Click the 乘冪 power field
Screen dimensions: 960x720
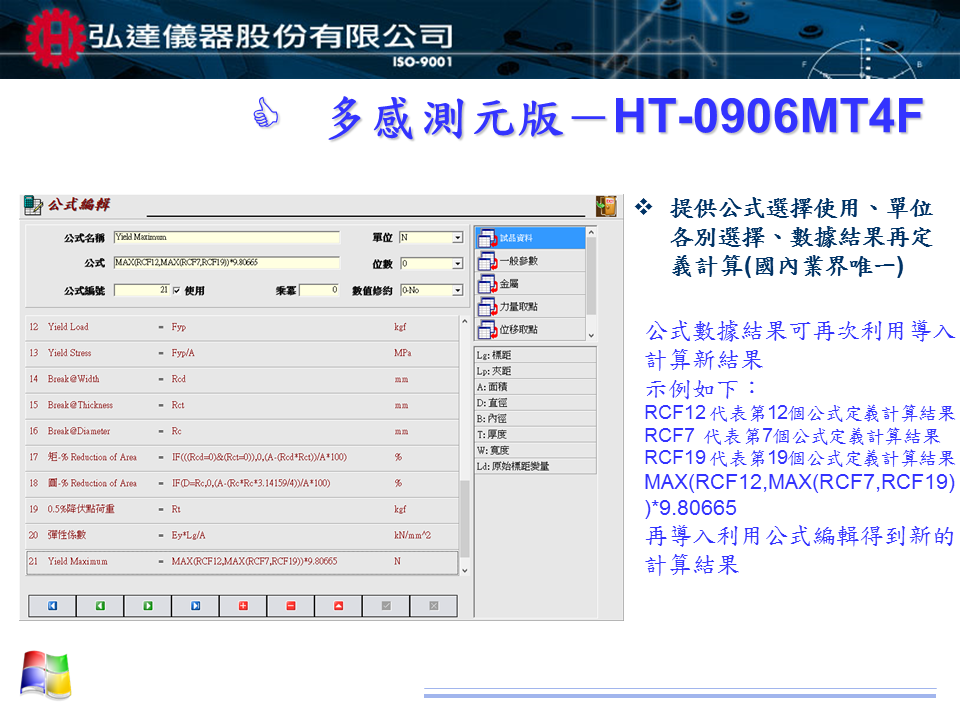(319, 290)
